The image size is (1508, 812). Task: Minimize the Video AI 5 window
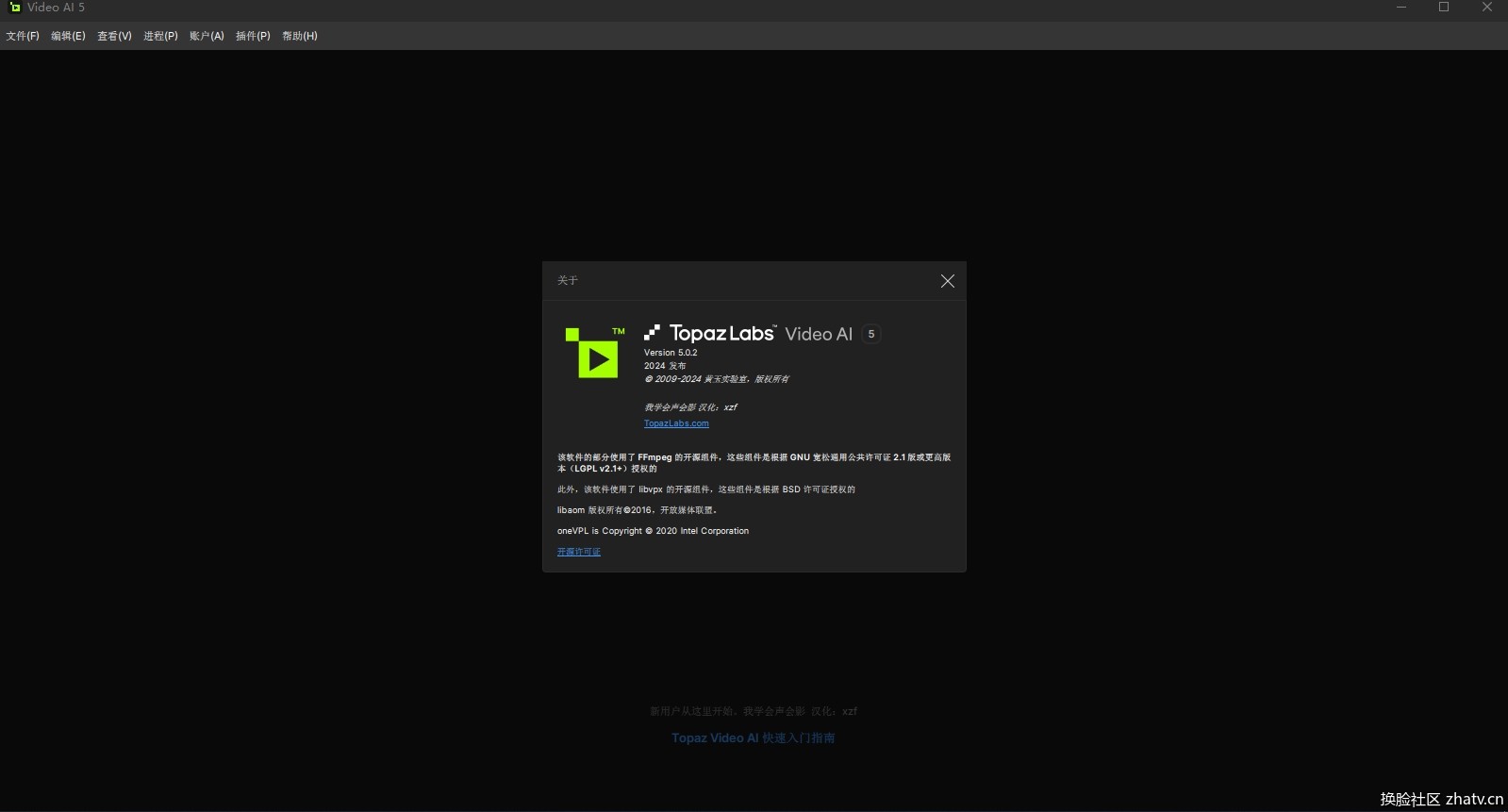pyautogui.click(x=1401, y=8)
